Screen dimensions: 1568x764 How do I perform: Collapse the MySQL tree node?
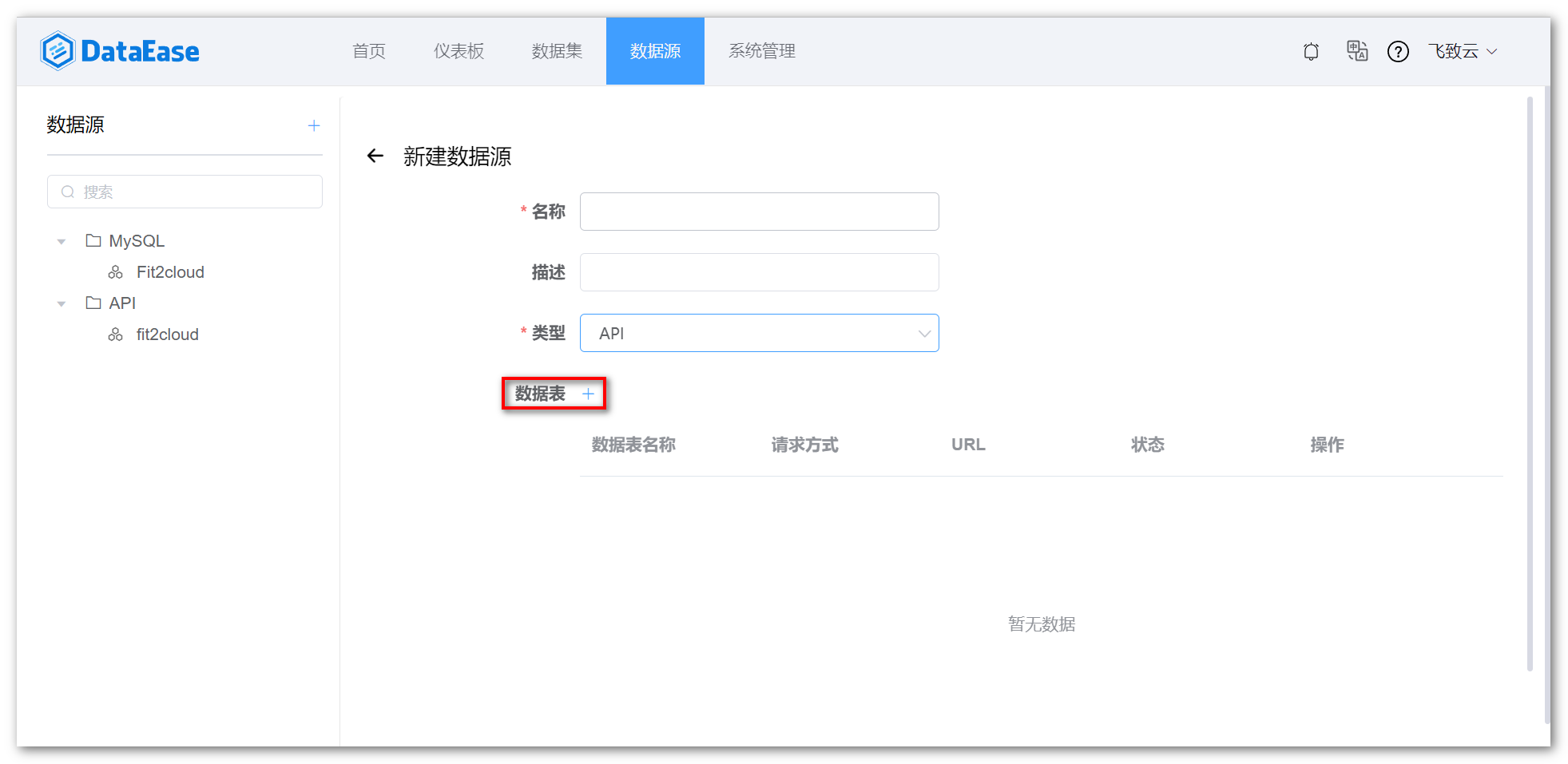[x=62, y=240]
